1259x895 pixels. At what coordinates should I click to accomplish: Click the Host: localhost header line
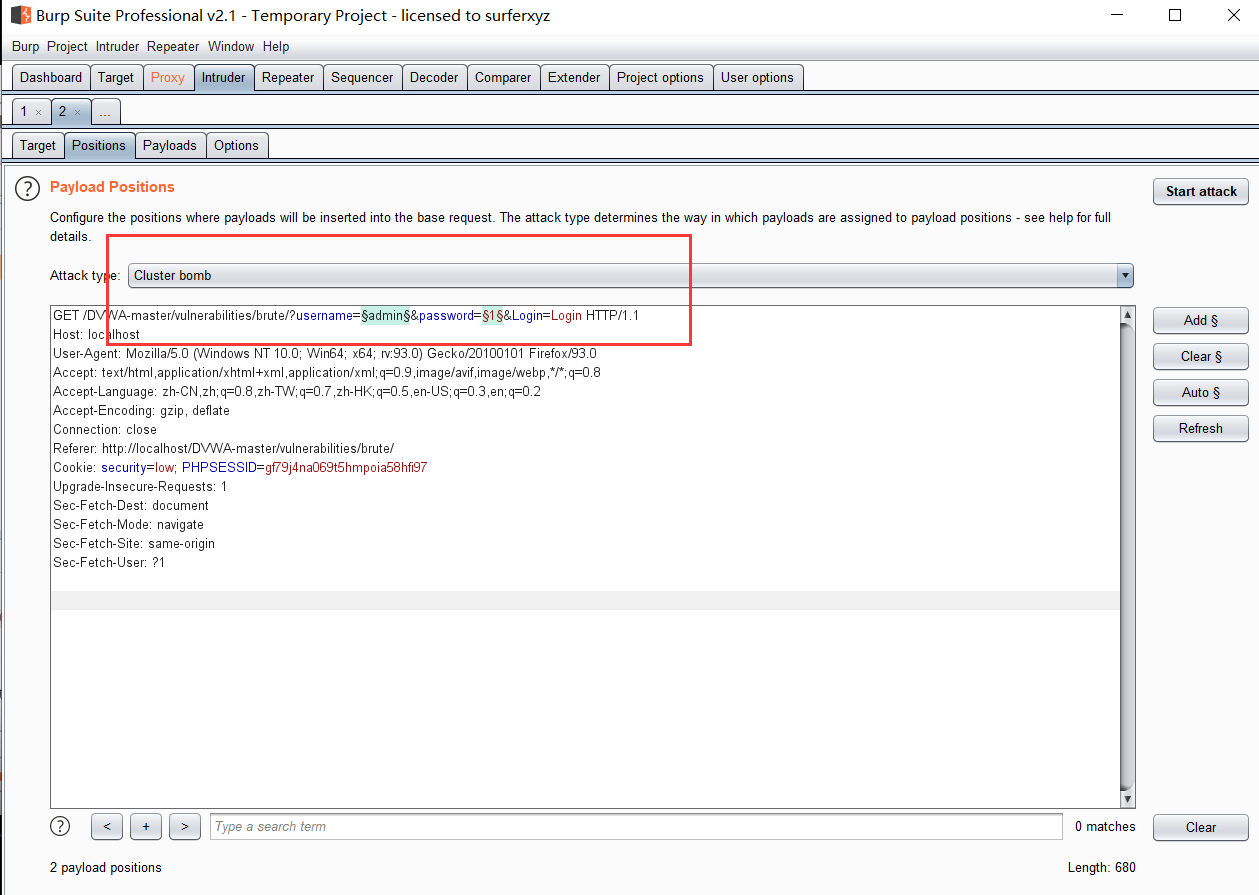(96, 335)
